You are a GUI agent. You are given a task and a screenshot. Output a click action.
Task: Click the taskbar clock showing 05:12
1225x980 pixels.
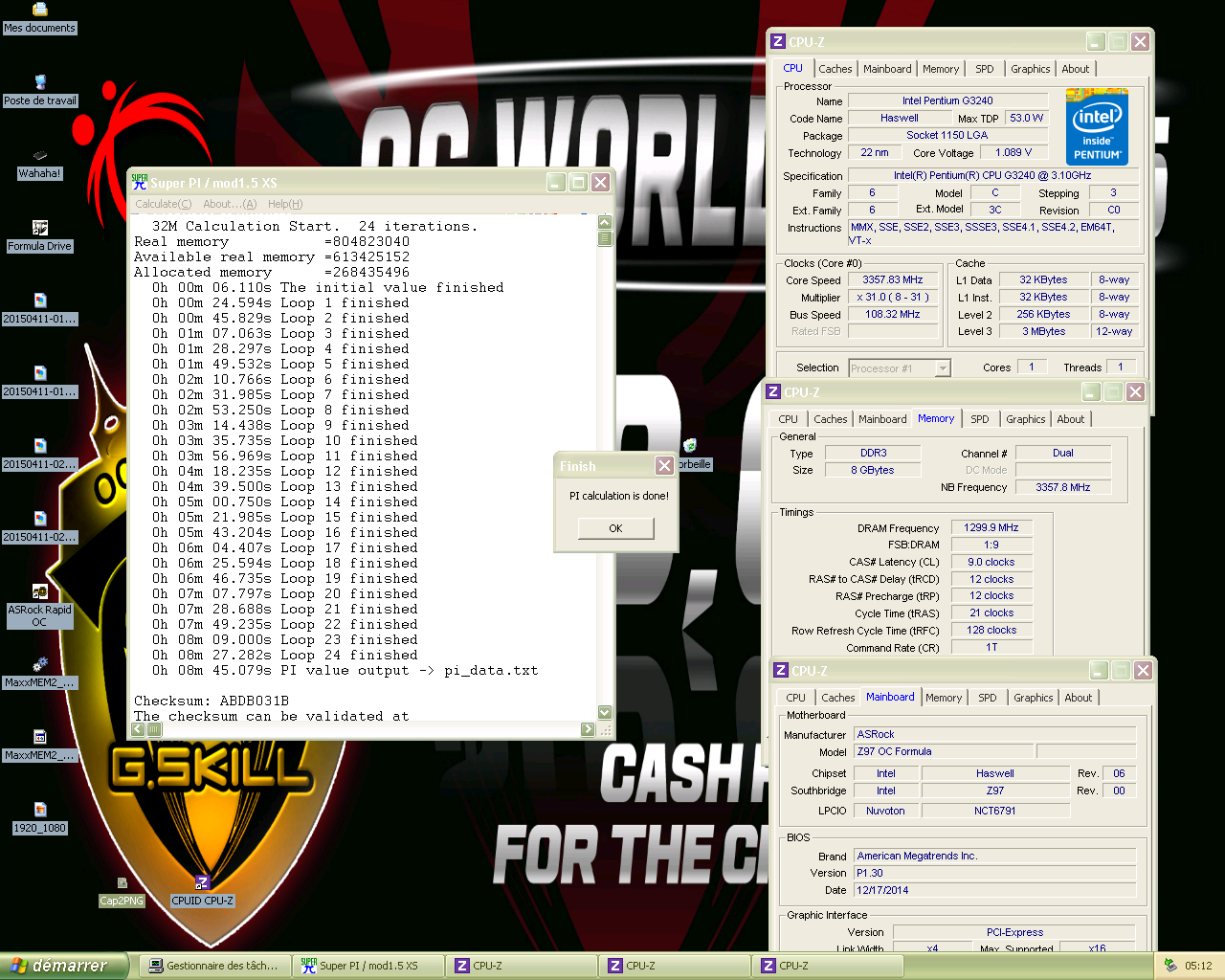pos(1197,966)
